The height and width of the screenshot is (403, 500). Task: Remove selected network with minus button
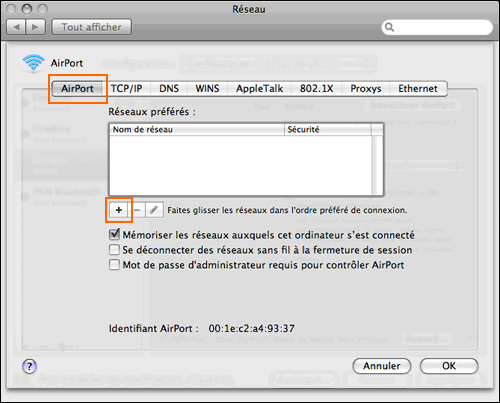[137, 210]
